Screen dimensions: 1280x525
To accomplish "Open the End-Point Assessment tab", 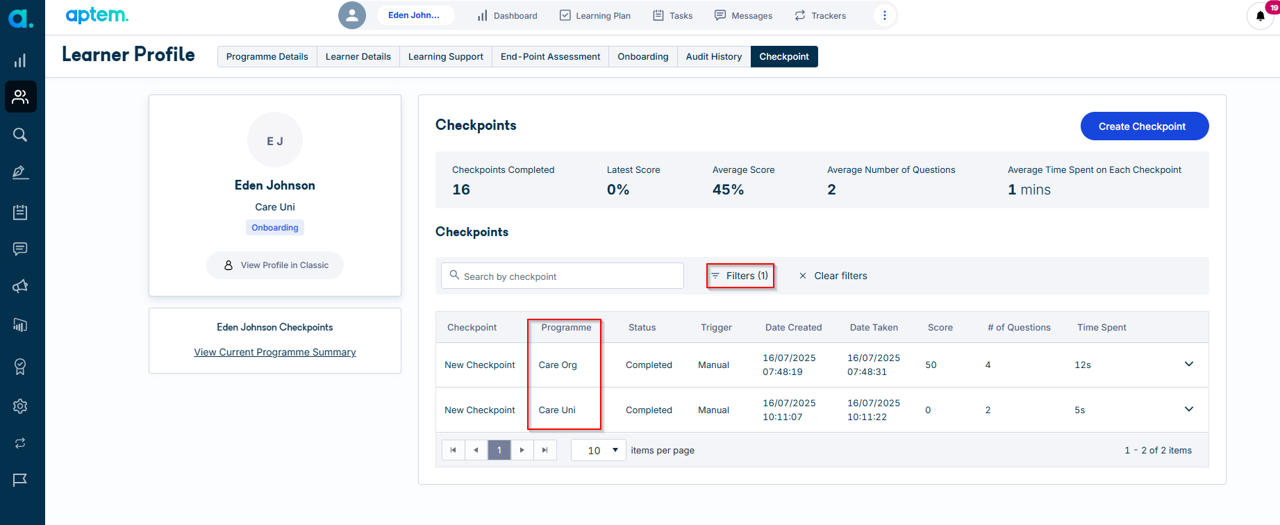I will (x=550, y=57).
